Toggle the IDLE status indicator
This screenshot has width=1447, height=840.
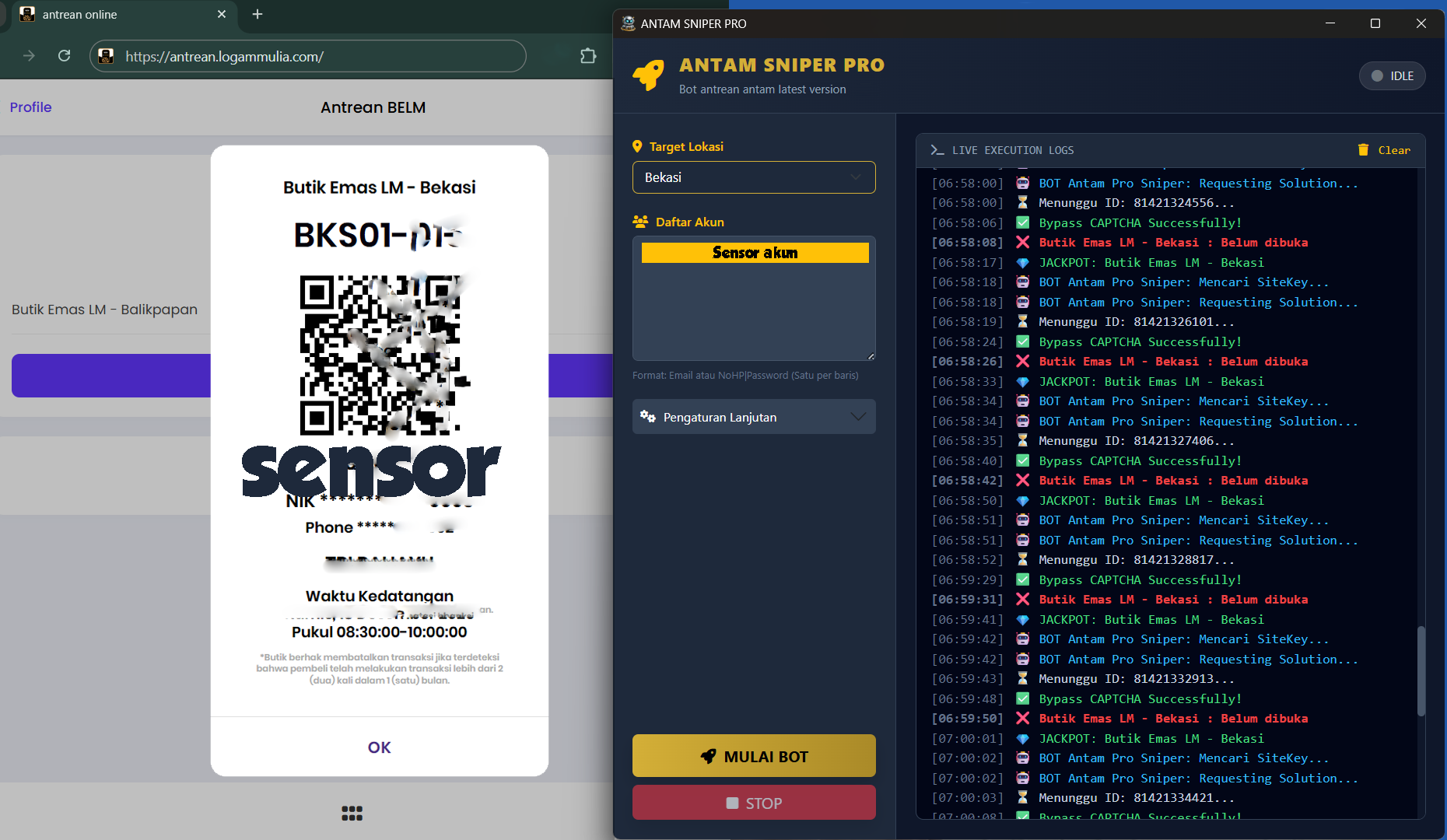pyautogui.click(x=1392, y=75)
